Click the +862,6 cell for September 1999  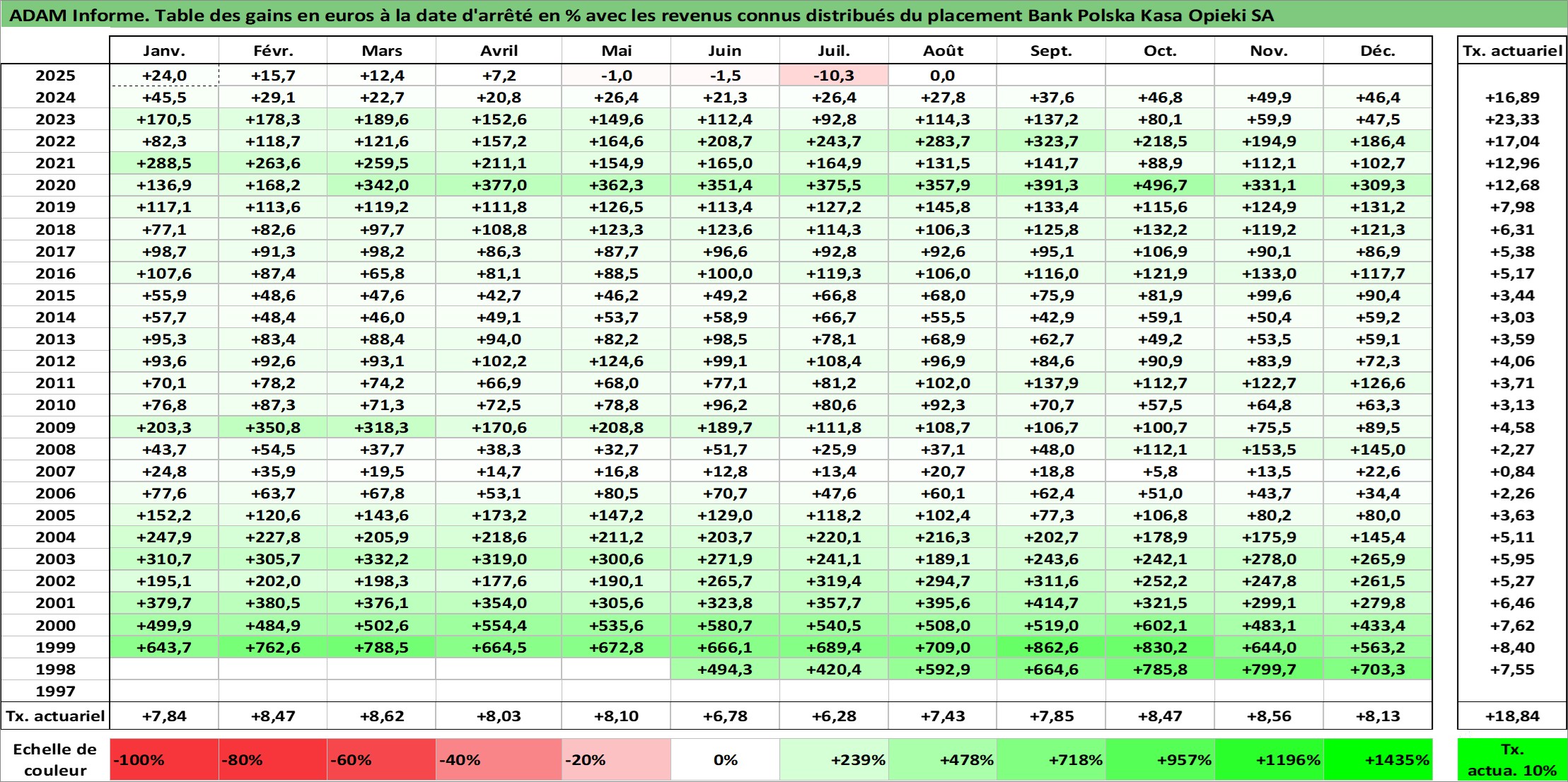coord(1051,647)
